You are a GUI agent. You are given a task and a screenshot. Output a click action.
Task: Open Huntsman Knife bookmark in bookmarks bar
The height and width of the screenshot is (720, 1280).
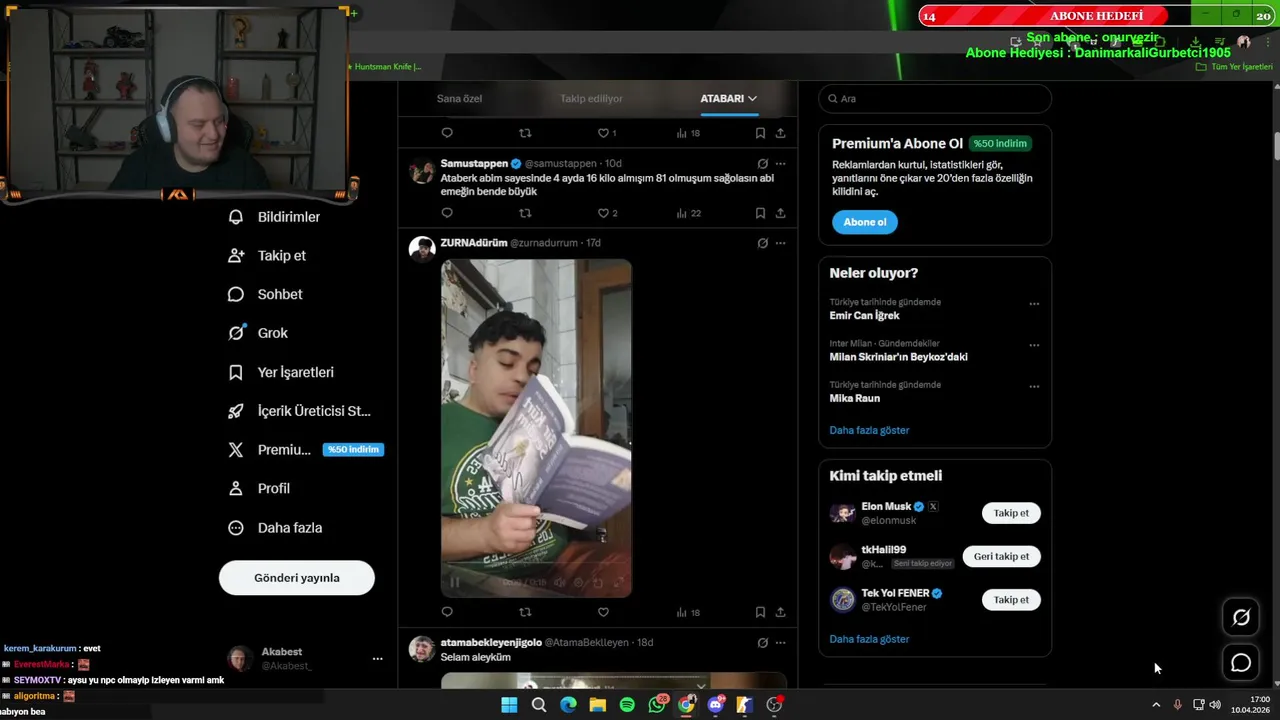point(385,67)
